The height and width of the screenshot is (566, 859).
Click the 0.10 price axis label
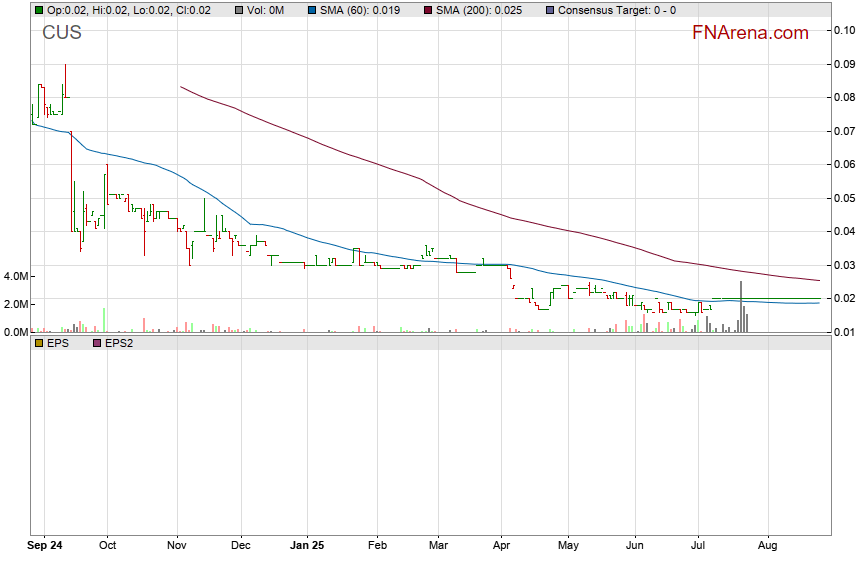click(843, 30)
